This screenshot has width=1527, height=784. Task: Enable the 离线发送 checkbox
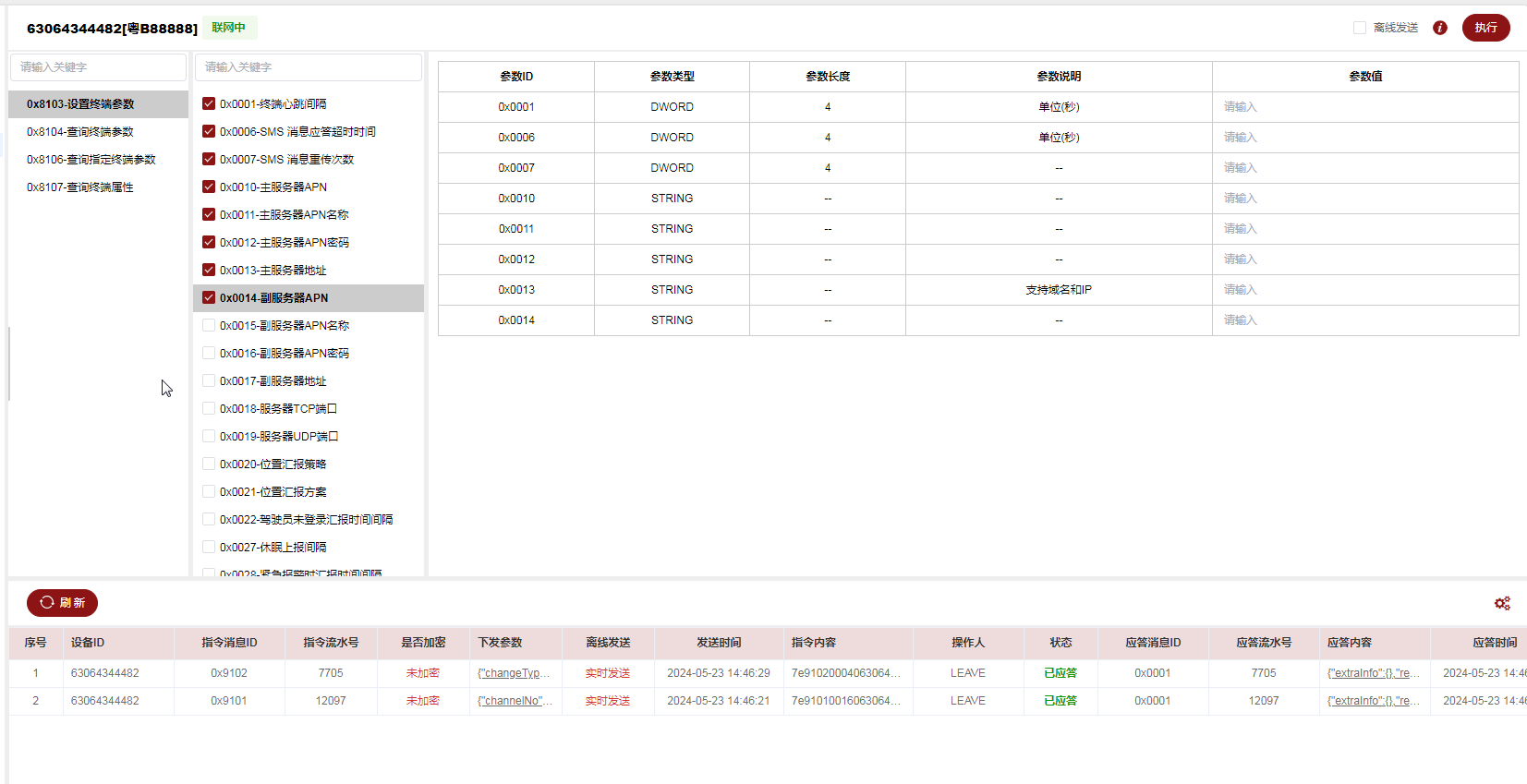coord(1360,28)
